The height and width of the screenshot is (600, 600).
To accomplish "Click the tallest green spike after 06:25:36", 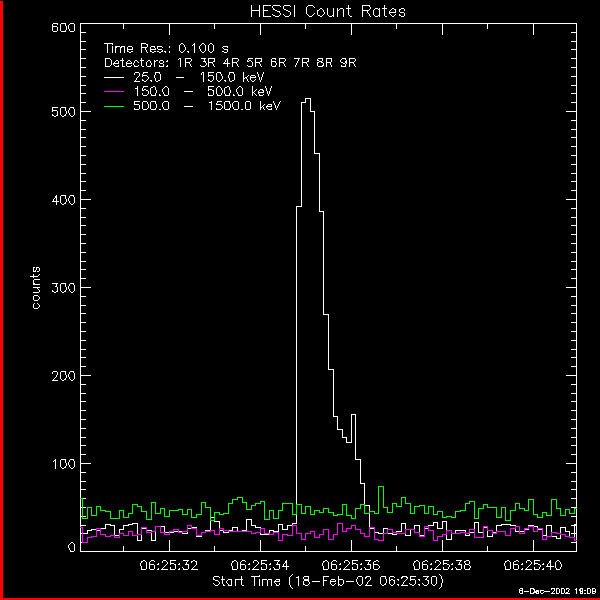I will [x=381, y=487].
